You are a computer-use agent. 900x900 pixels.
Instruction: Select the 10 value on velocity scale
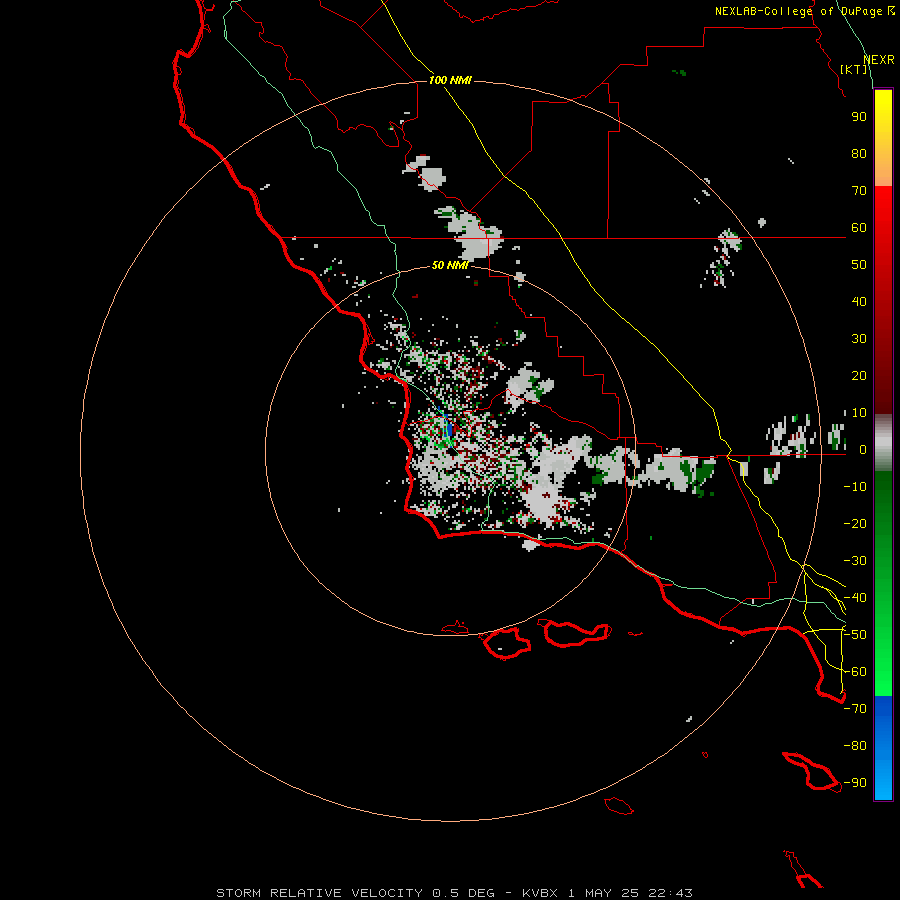[859, 413]
